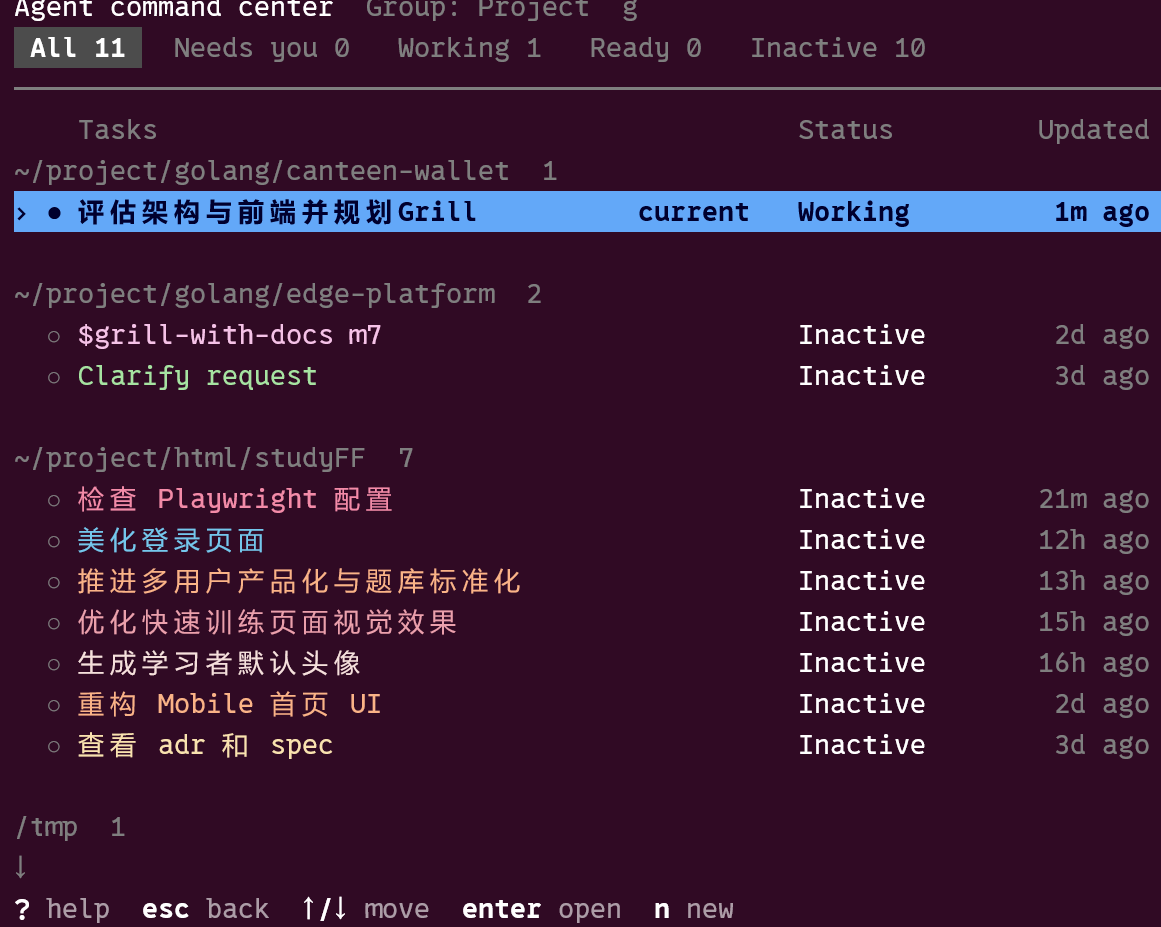Click the circle icon beside 美化登录页面
Image resolution: width=1161 pixels, height=927 pixels.
[54, 541]
